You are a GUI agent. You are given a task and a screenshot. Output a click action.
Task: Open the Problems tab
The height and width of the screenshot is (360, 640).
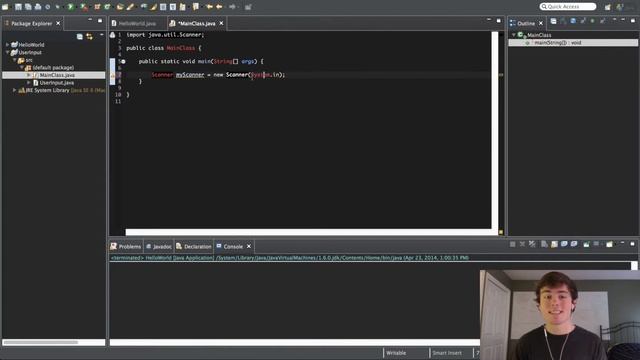126,247
